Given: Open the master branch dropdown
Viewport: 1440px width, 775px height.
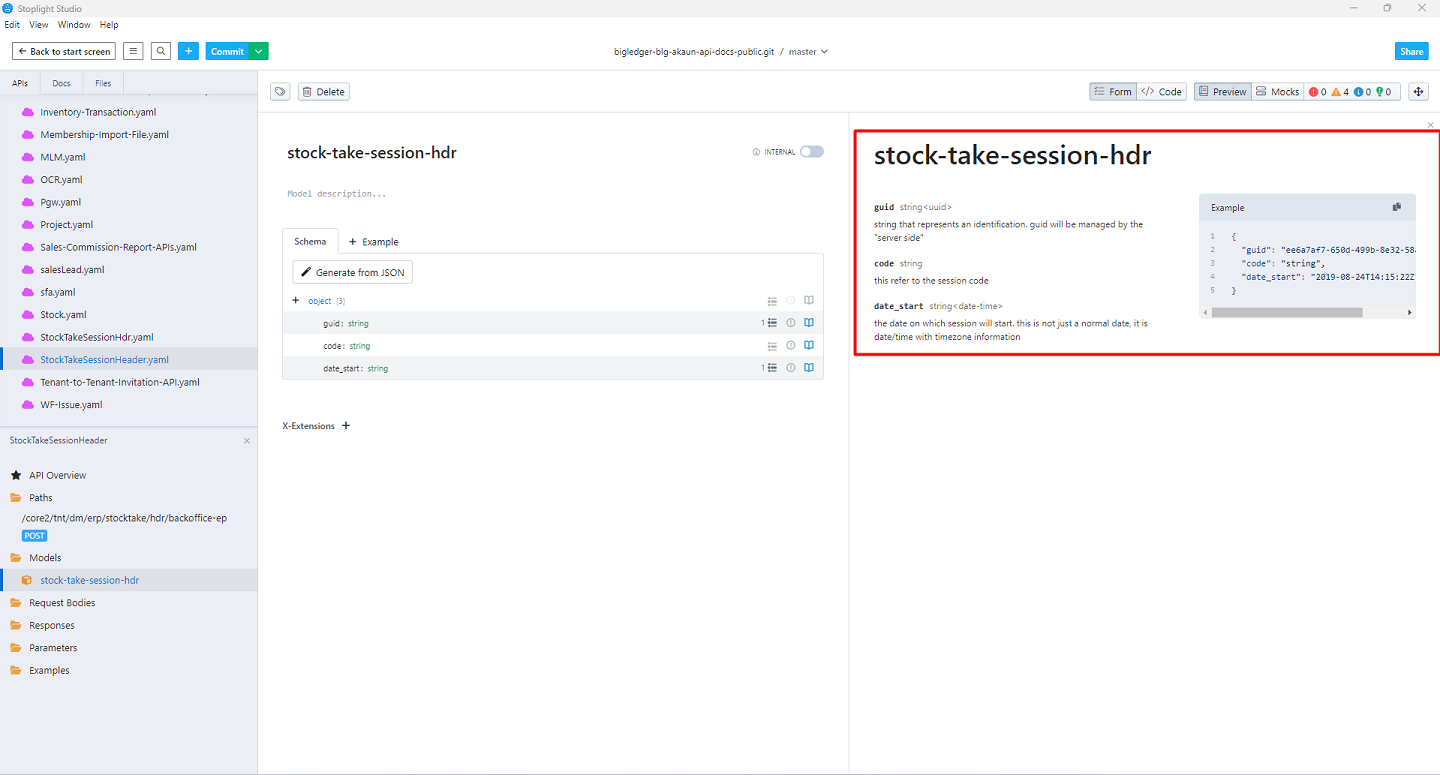Looking at the screenshot, I should click(809, 52).
